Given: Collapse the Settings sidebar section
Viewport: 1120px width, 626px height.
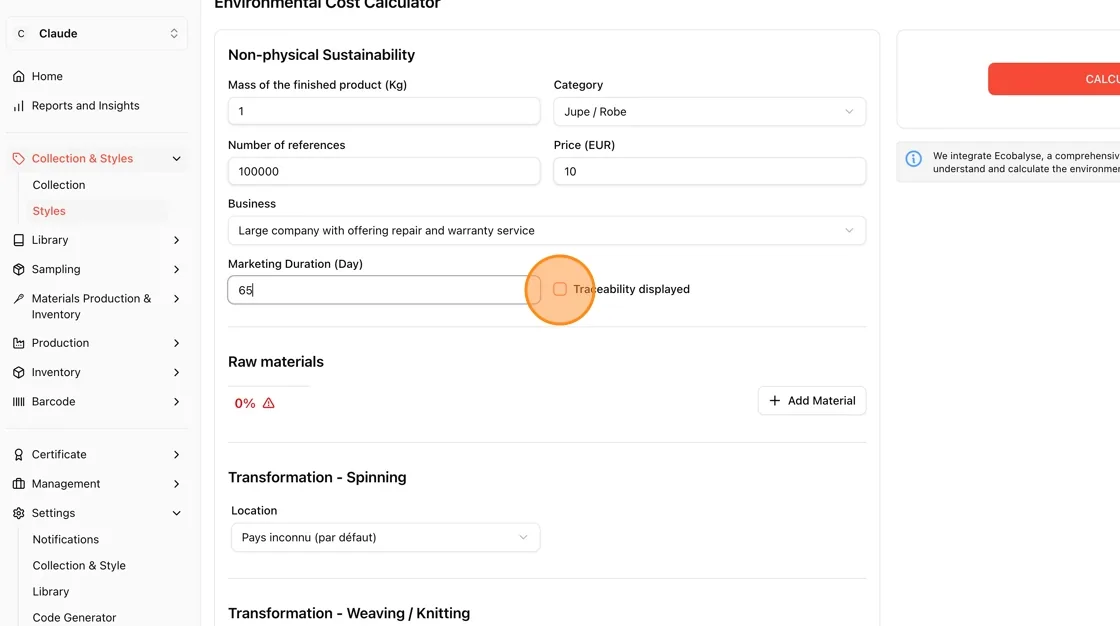Looking at the screenshot, I should (176, 513).
